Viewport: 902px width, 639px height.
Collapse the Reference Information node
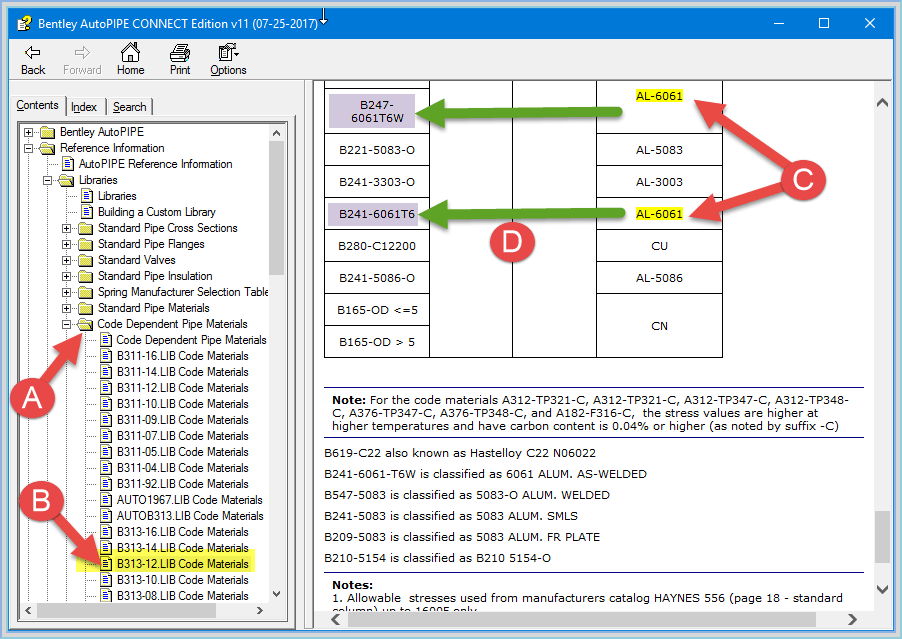point(28,148)
